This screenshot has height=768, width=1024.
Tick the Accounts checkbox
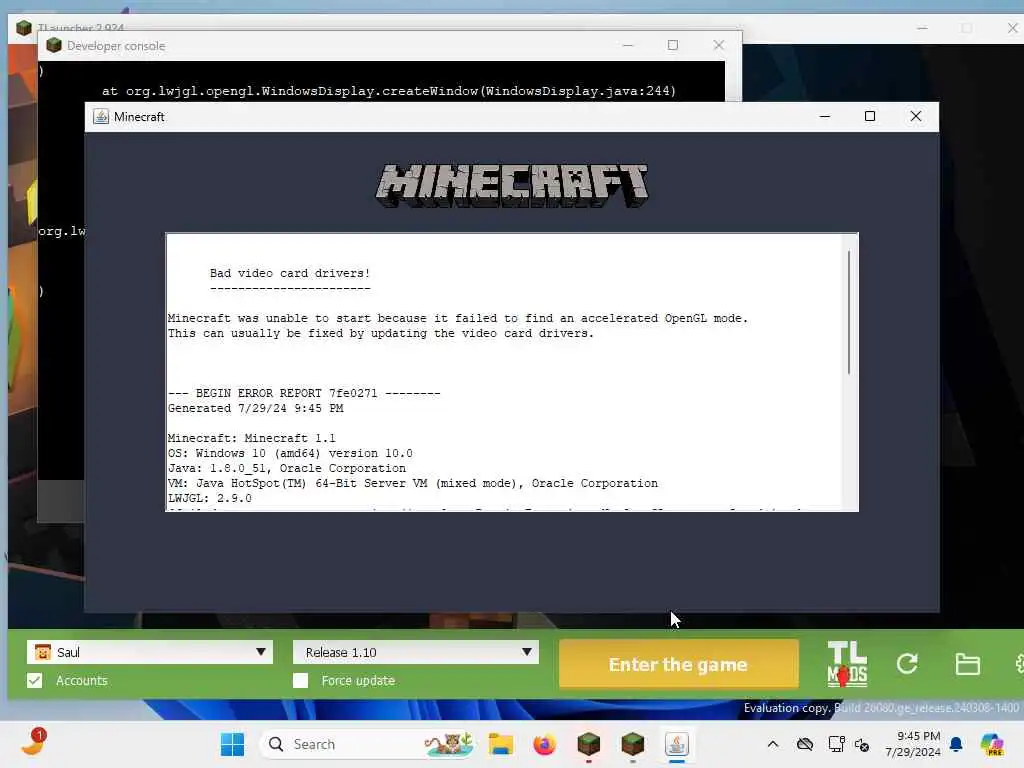(x=35, y=680)
